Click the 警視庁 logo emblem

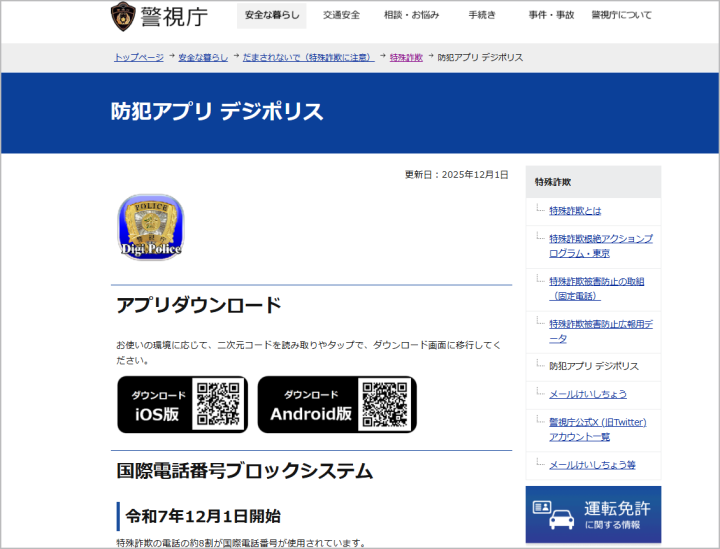click(x=123, y=15)
